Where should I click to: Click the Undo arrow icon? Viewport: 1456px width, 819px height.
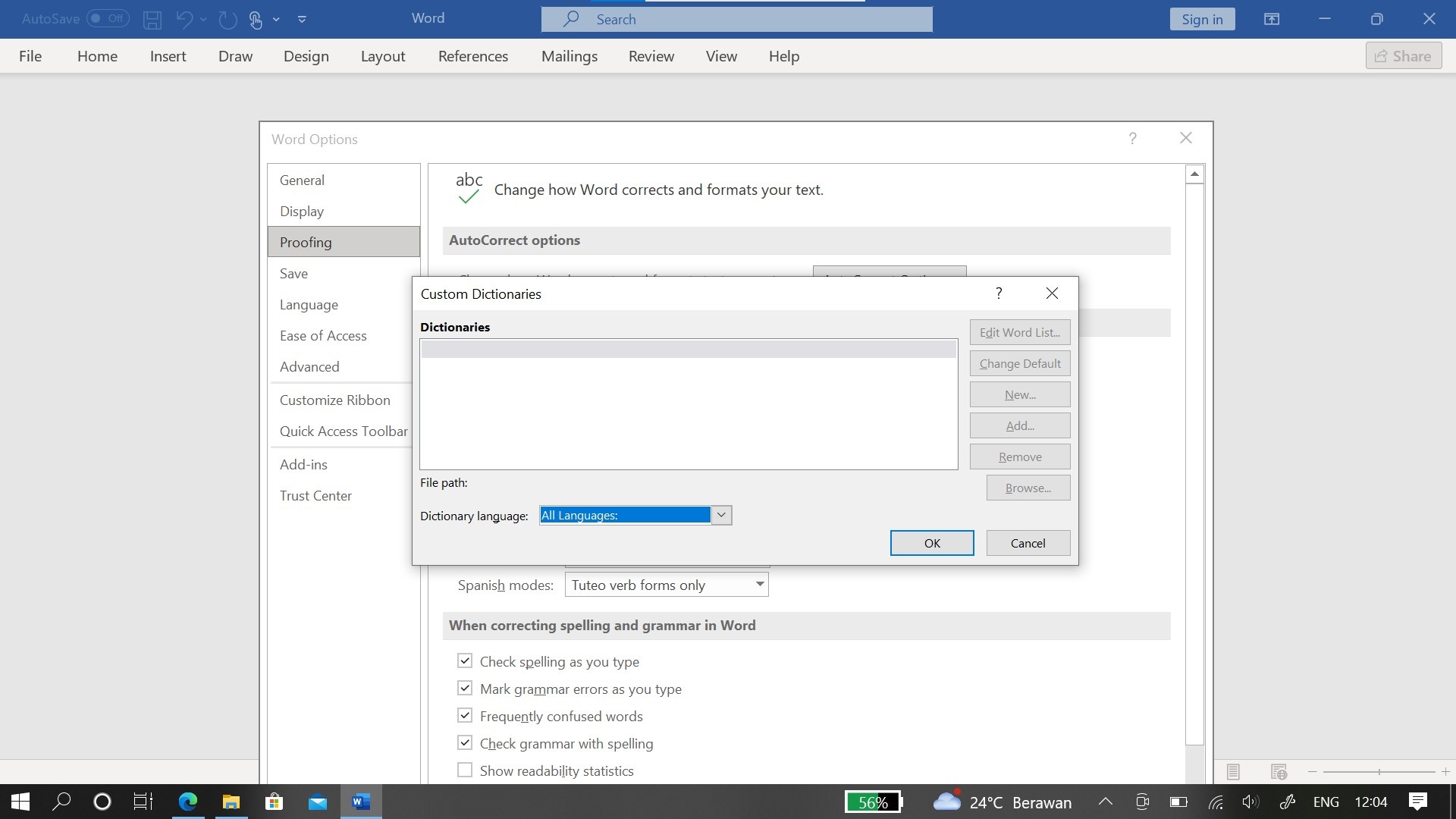click(x=184, y=19)
